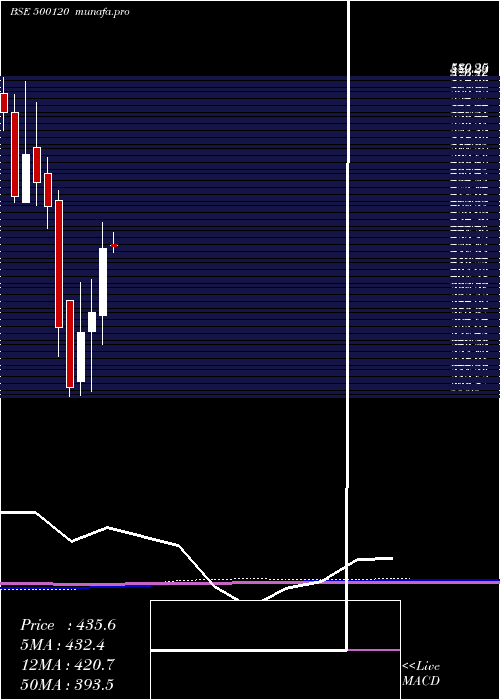
Task: Click the BSE 500120 ticker label
Action: [x=39, y=12]
